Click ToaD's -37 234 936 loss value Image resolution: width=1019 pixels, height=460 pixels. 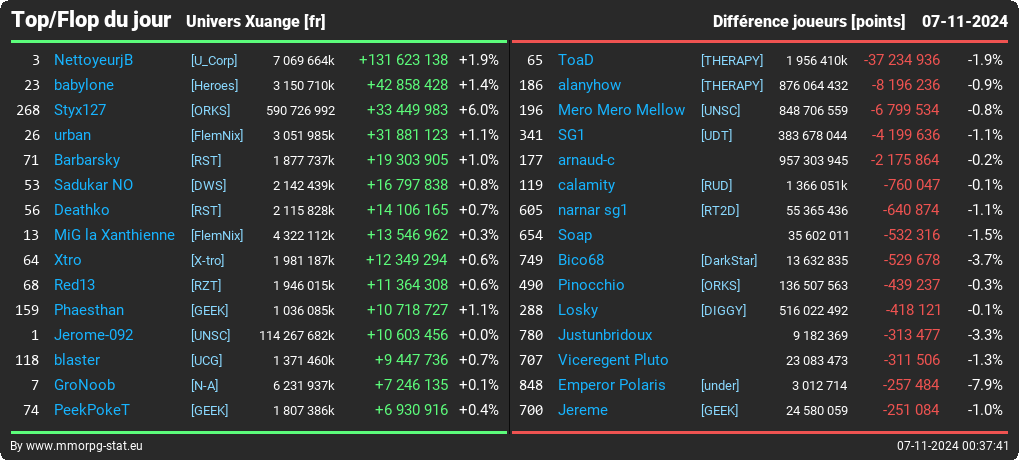point(901,60)
